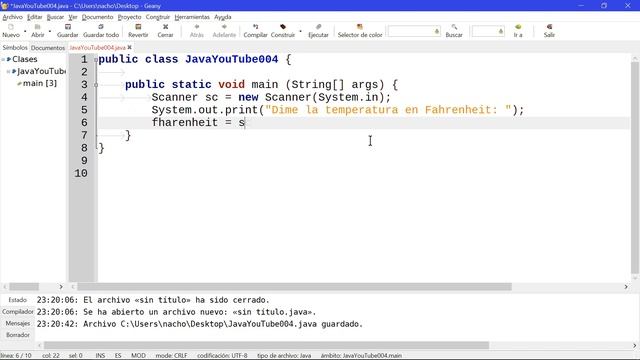Open the Construir menu
Screen dimensions: 640x360
click(x=158, y=17)
